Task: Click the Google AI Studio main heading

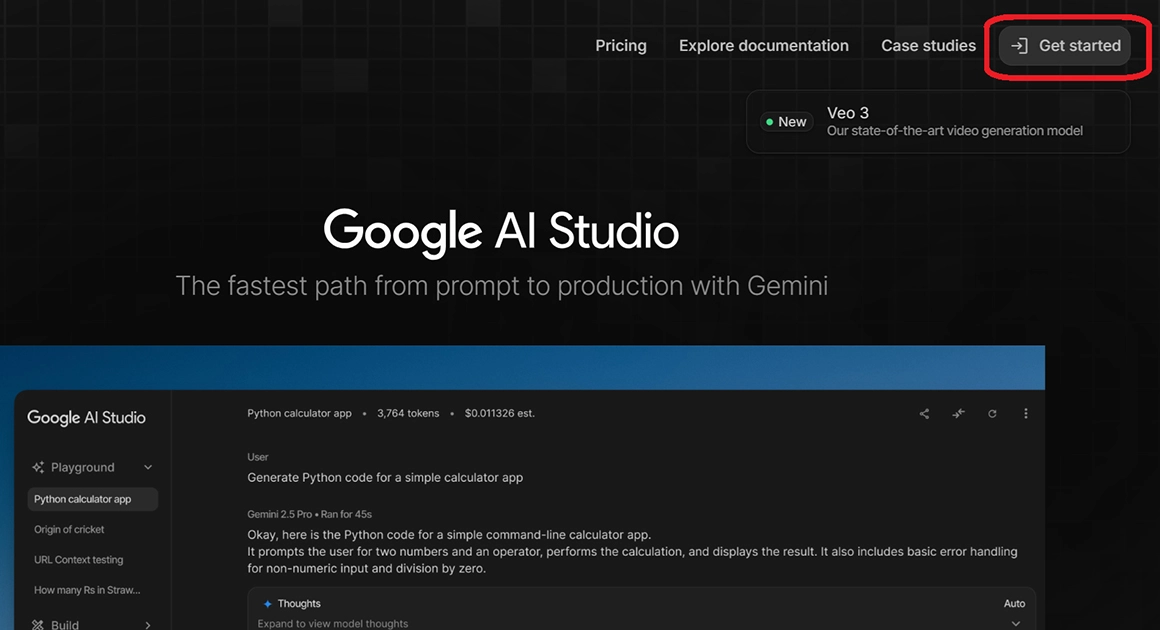Action: pyautogui.click(x=501, y=231)
